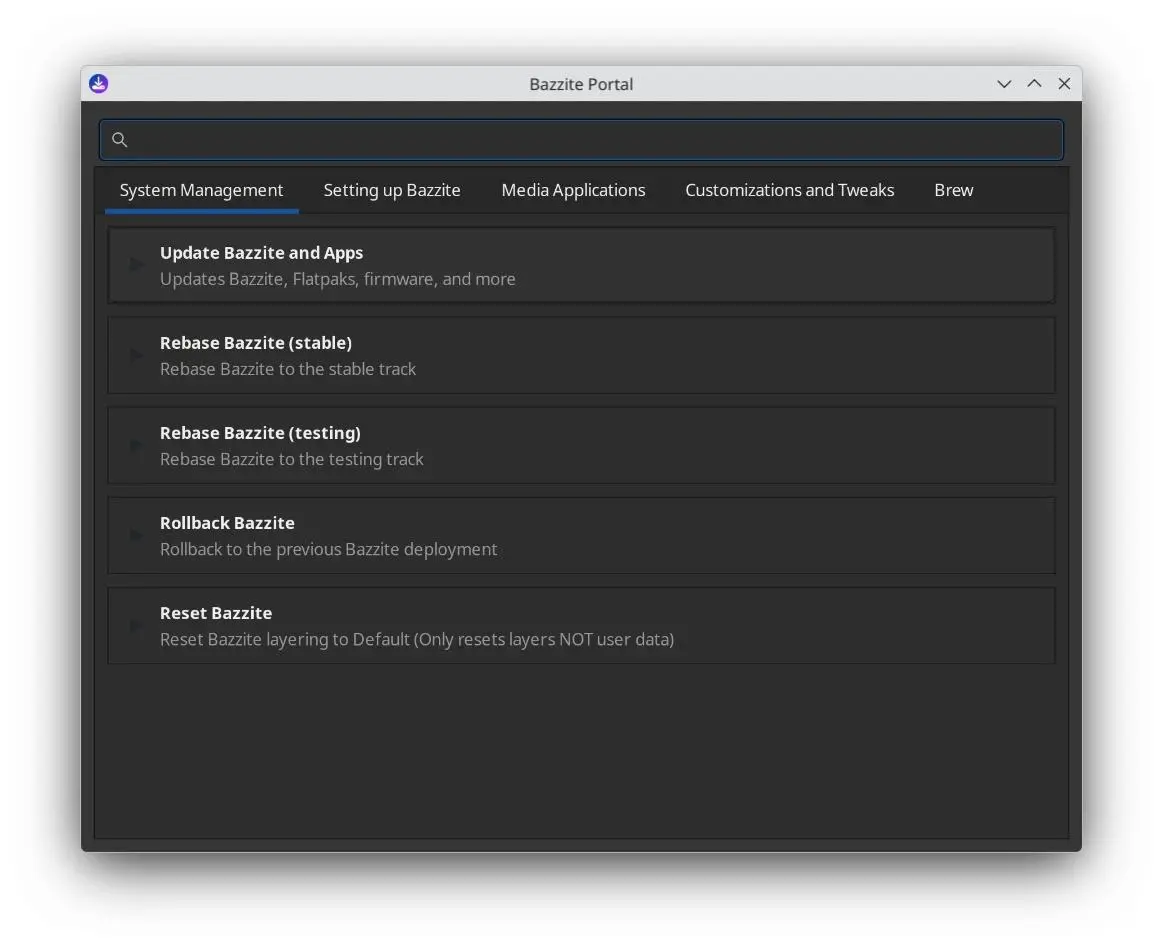Switch to Customizations and Tweaks tab
Image resolution: width=1163 pixels, height=948 pixels.
[x=789, y=191]
